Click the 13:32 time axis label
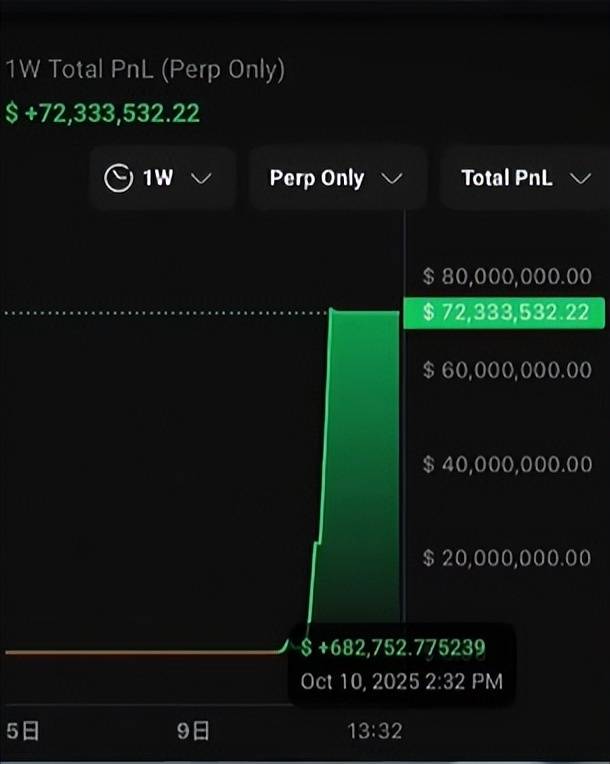The height and width of the screenshot is (764, 610). tap(374, 731)
